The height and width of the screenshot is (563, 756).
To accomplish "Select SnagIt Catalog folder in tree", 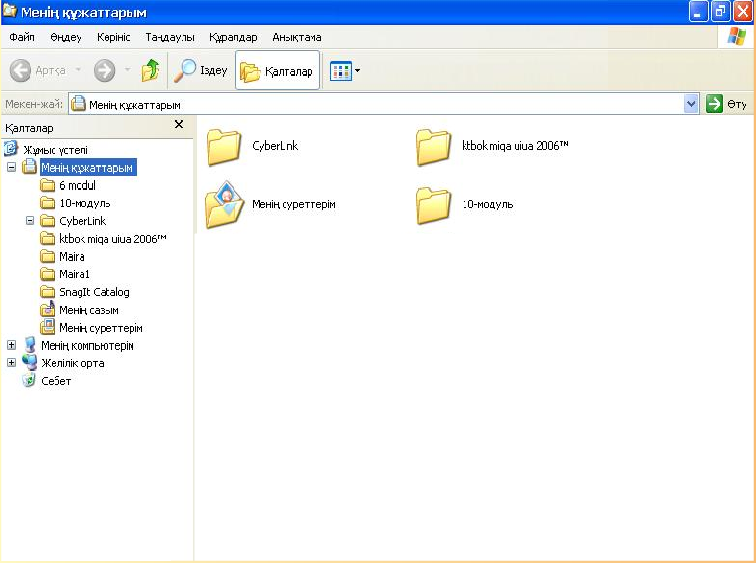I will (94, 293).
